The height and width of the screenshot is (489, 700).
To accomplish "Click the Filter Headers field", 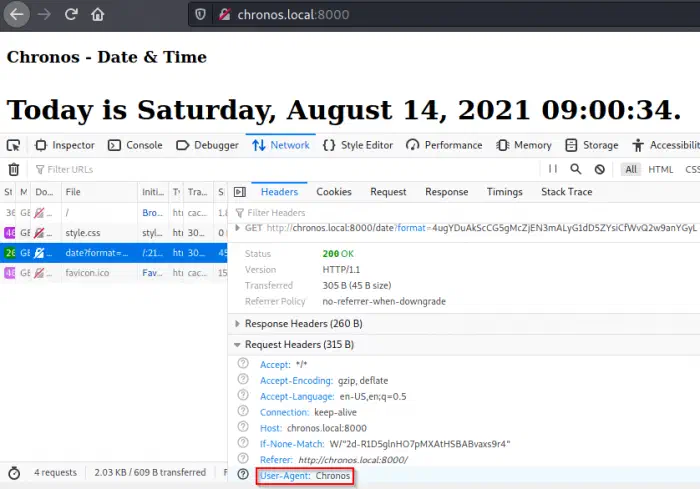I will point(464,213).
